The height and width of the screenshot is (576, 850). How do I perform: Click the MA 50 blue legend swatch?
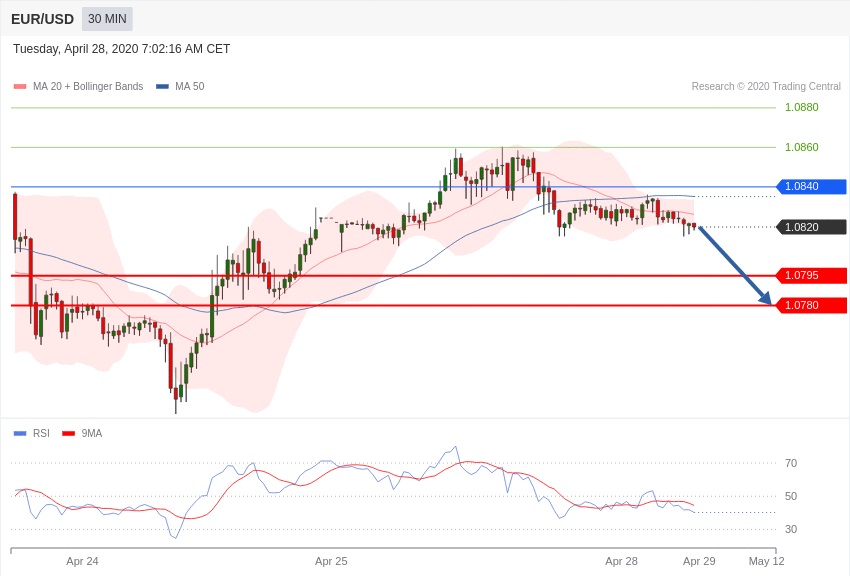(162, 87)
